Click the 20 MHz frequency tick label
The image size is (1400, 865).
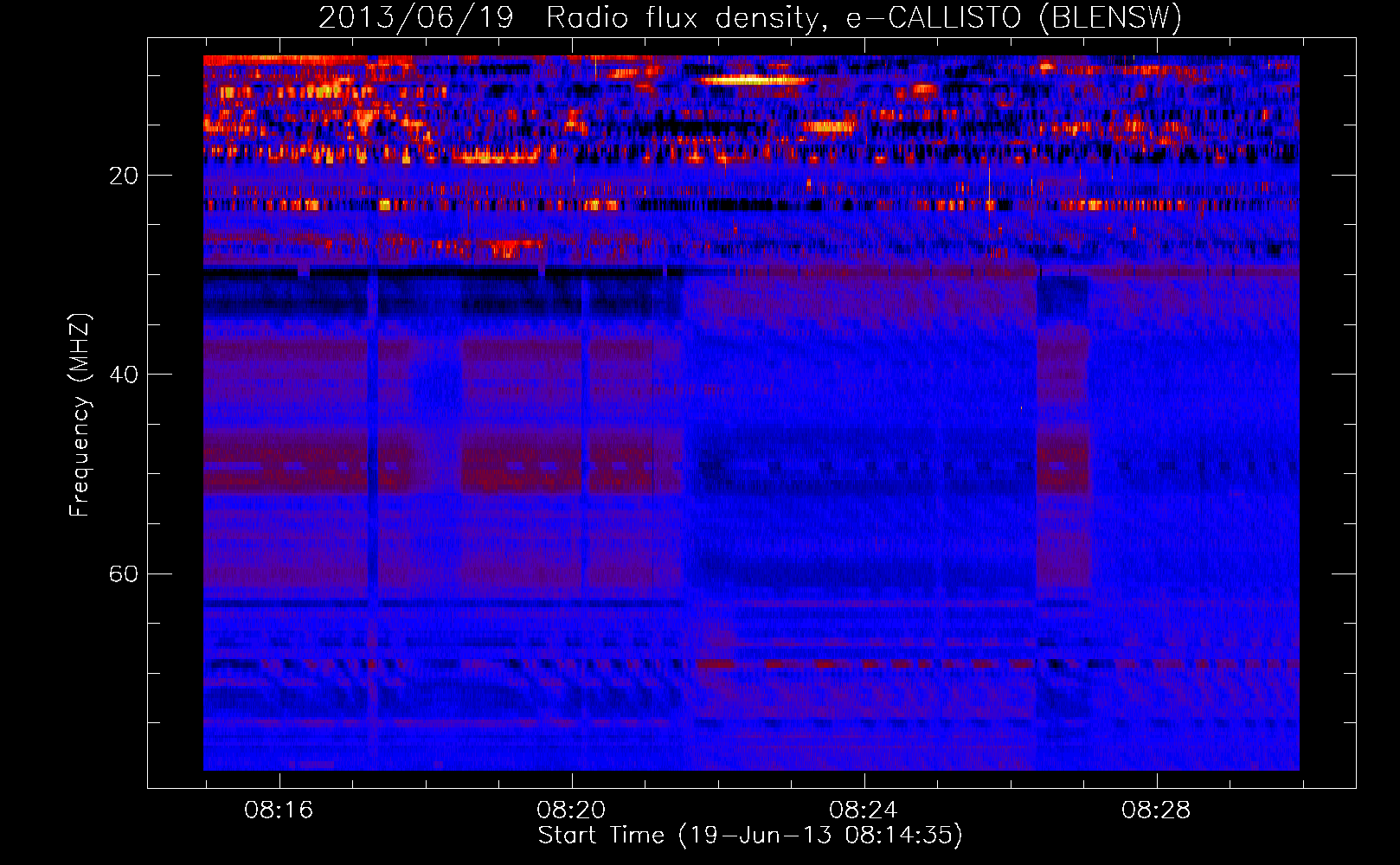pyautogui.click(x=123, y=176)
